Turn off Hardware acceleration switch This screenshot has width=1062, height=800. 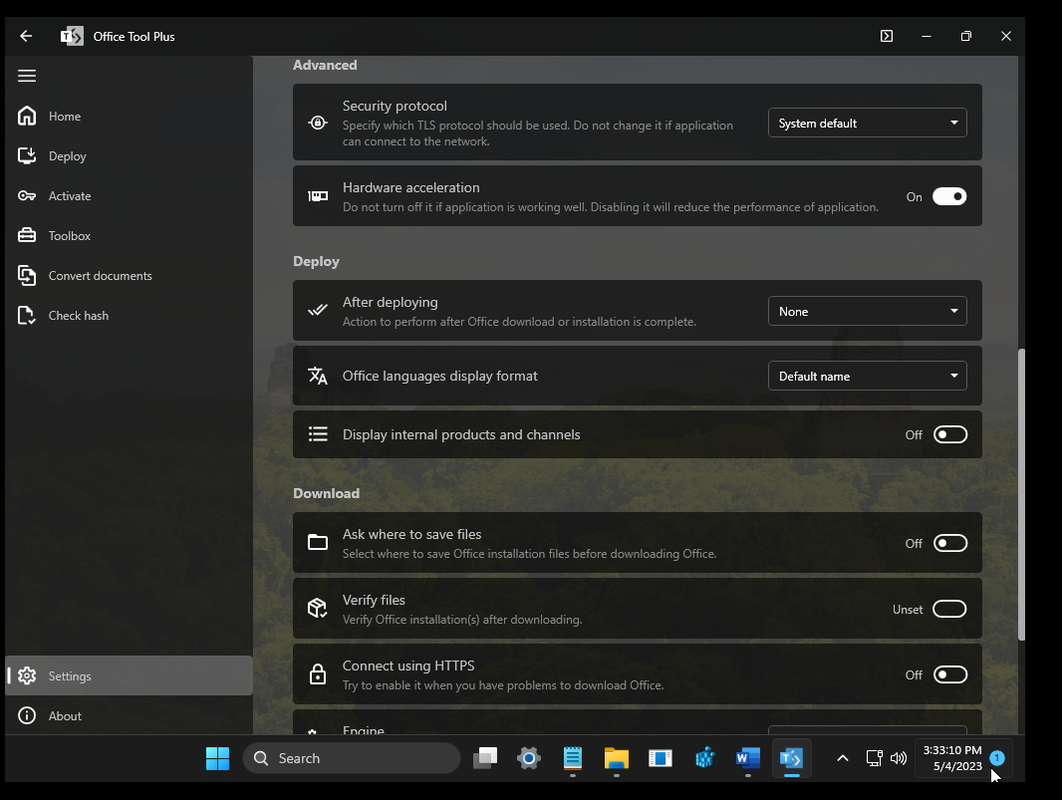949,196
